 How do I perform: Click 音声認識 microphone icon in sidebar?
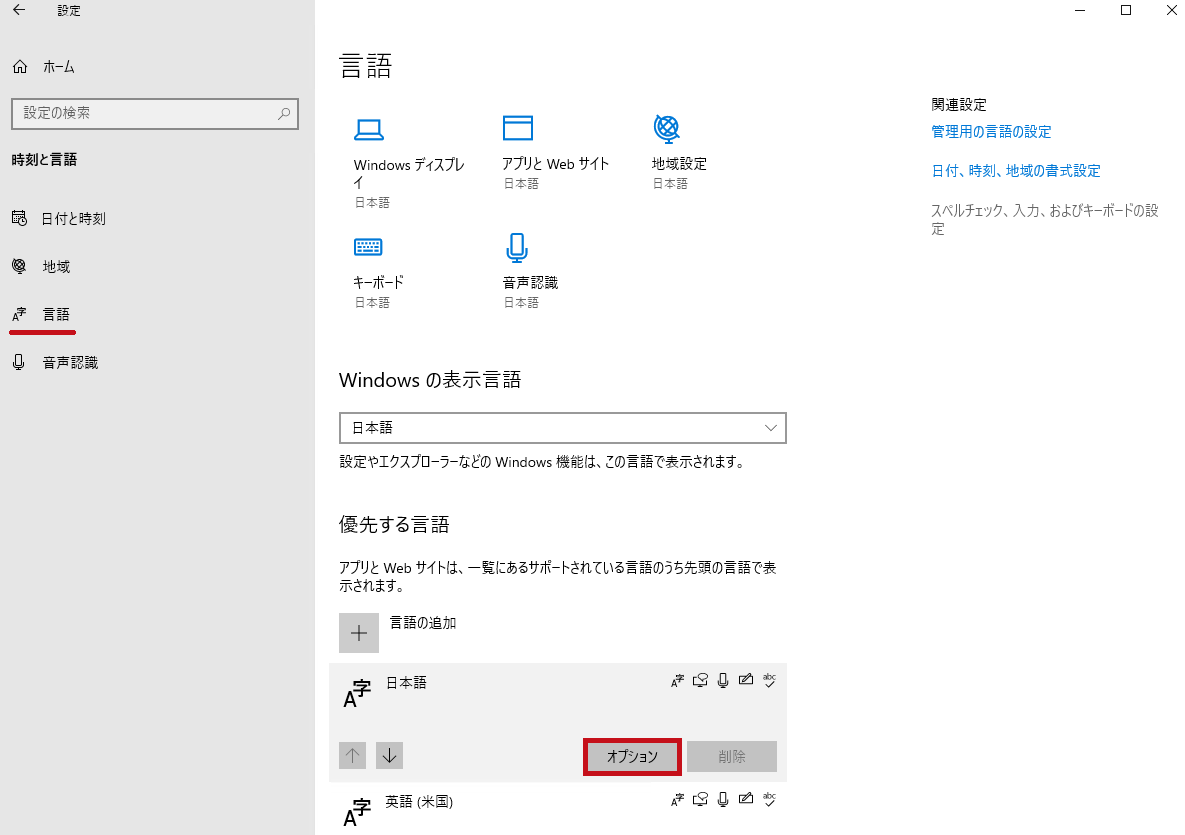19,363
